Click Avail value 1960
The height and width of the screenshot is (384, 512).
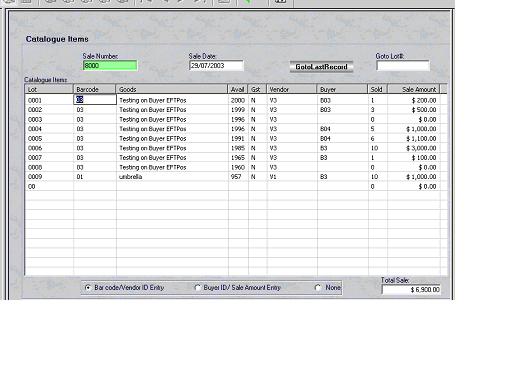[238, 167]
